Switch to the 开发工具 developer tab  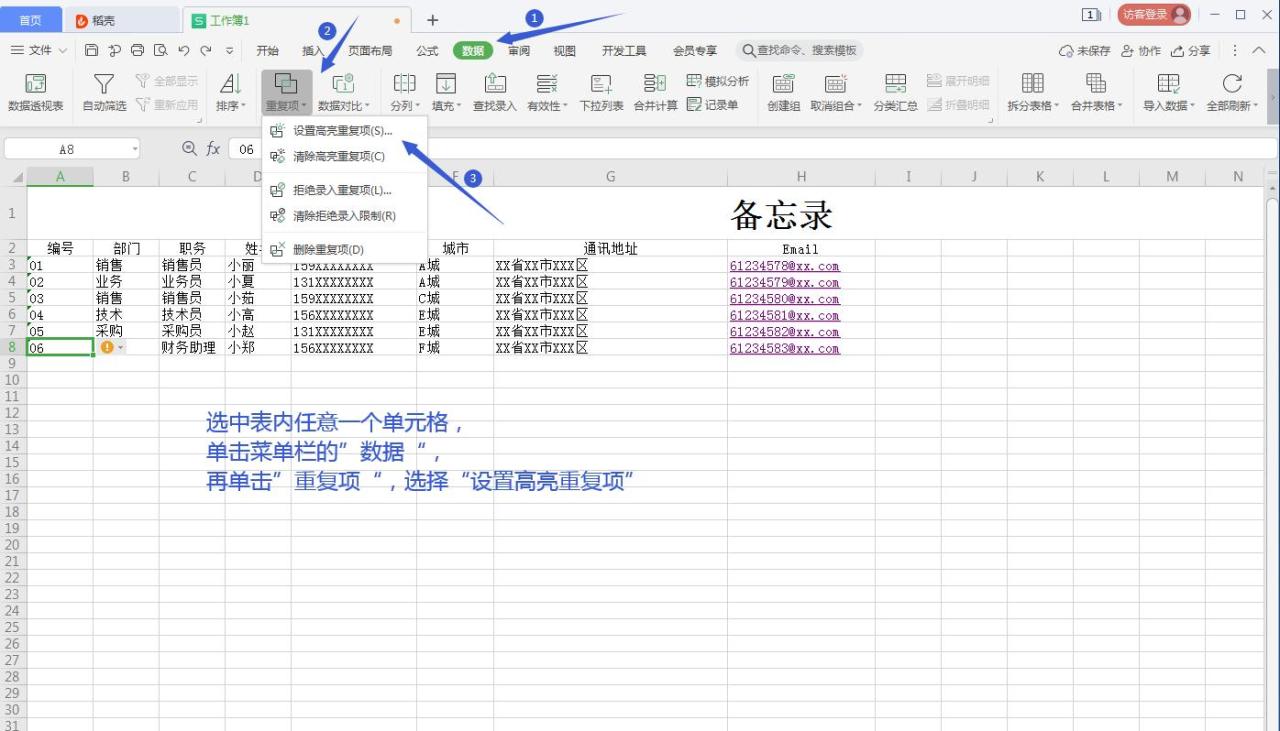(x=624, y=51)
